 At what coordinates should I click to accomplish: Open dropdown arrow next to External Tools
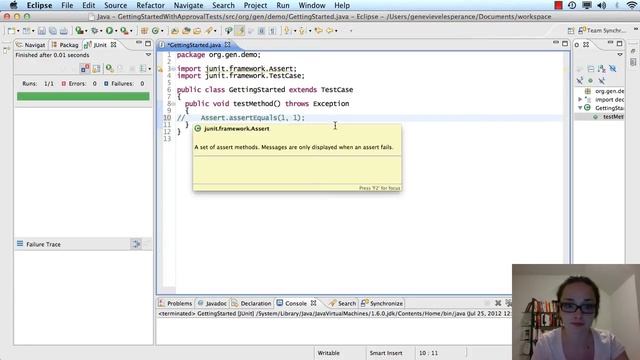131,31
